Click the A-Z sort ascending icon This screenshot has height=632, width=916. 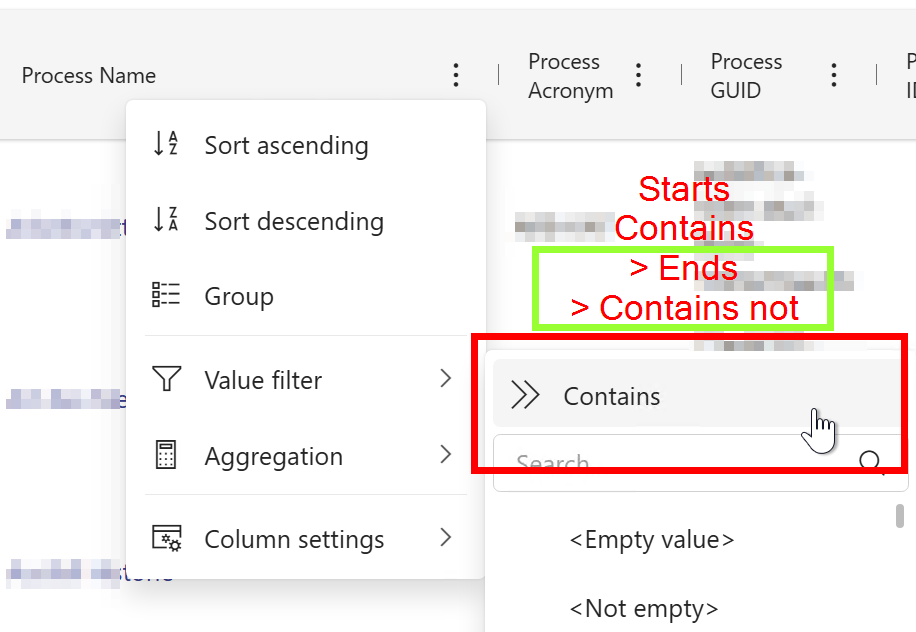(x=166, y=145)
